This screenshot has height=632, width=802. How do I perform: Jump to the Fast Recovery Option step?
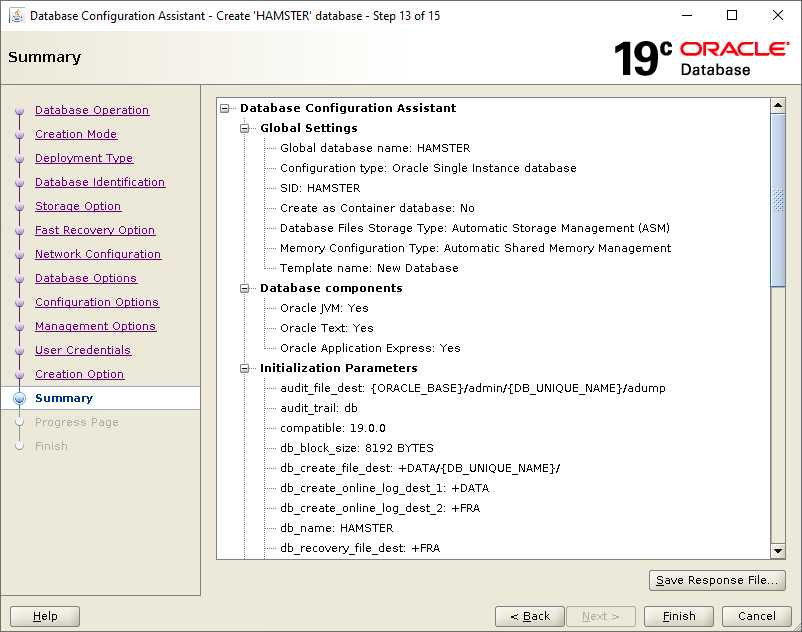(95, 230)
